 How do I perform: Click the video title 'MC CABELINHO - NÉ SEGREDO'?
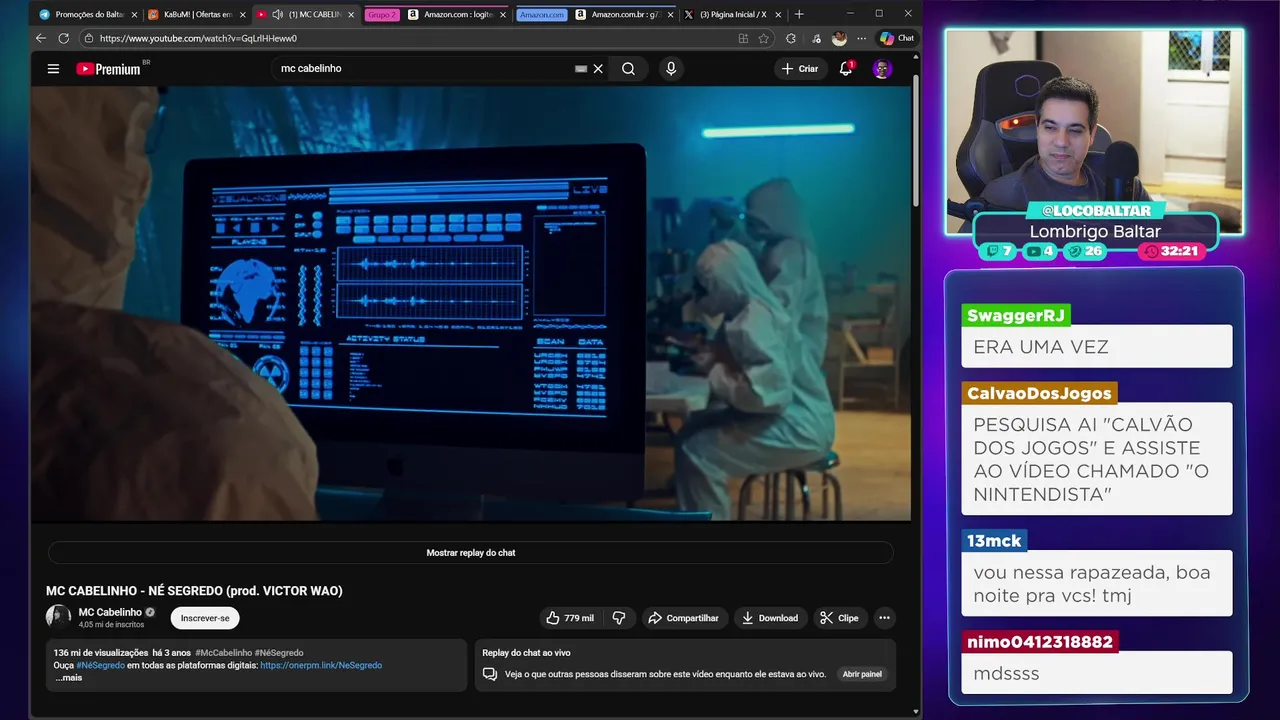coord(194,591)
